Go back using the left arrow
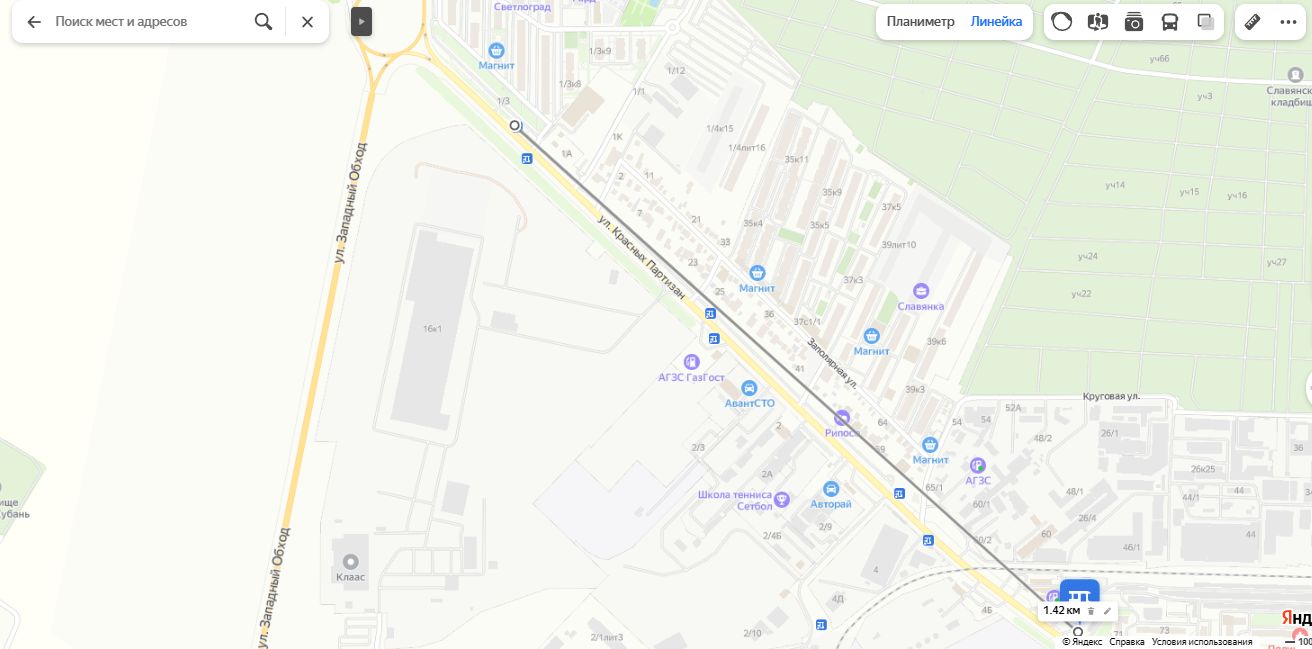Screen dimensions: 1312x649 click(x=34, y=22)
